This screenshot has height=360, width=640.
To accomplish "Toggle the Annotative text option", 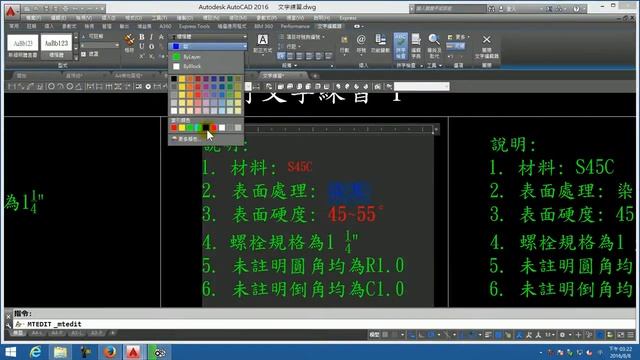I will click(x=92, y=36).
